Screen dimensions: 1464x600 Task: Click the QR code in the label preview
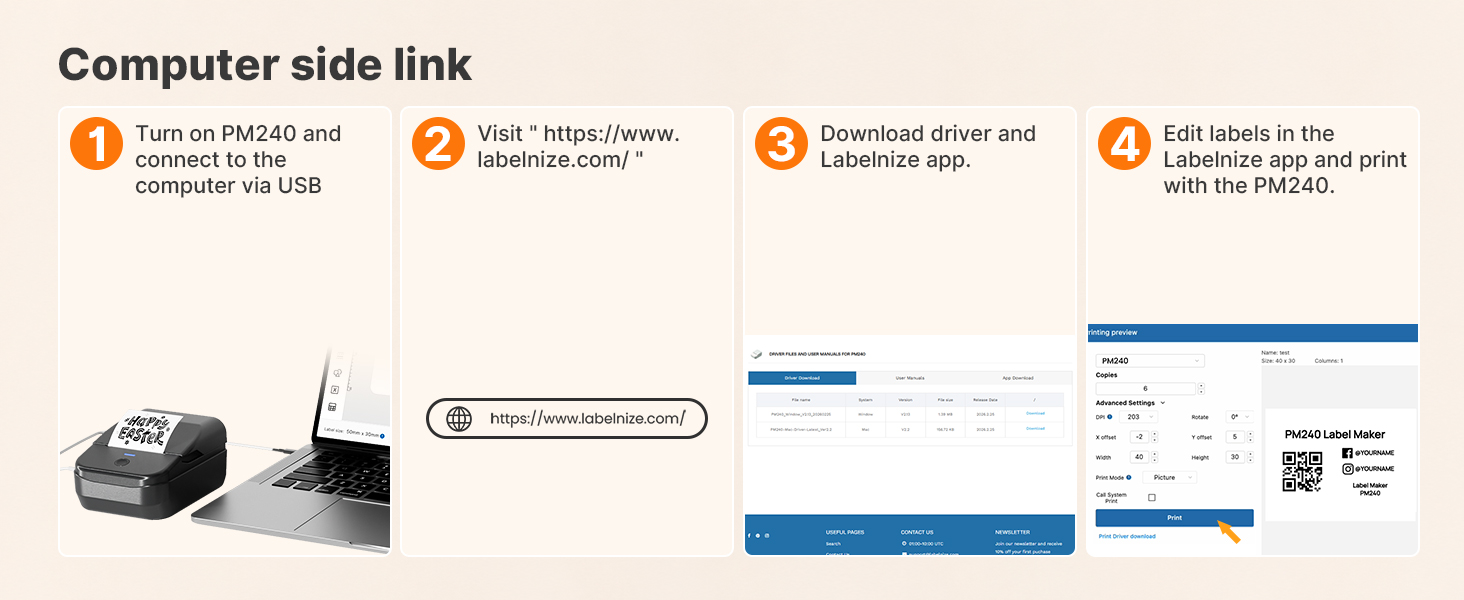(1303, 472)
